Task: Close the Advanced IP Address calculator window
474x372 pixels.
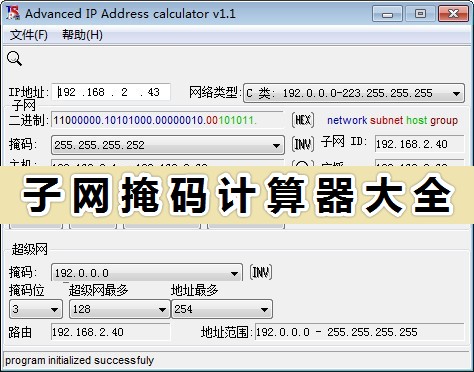Action: click(453, 14)
